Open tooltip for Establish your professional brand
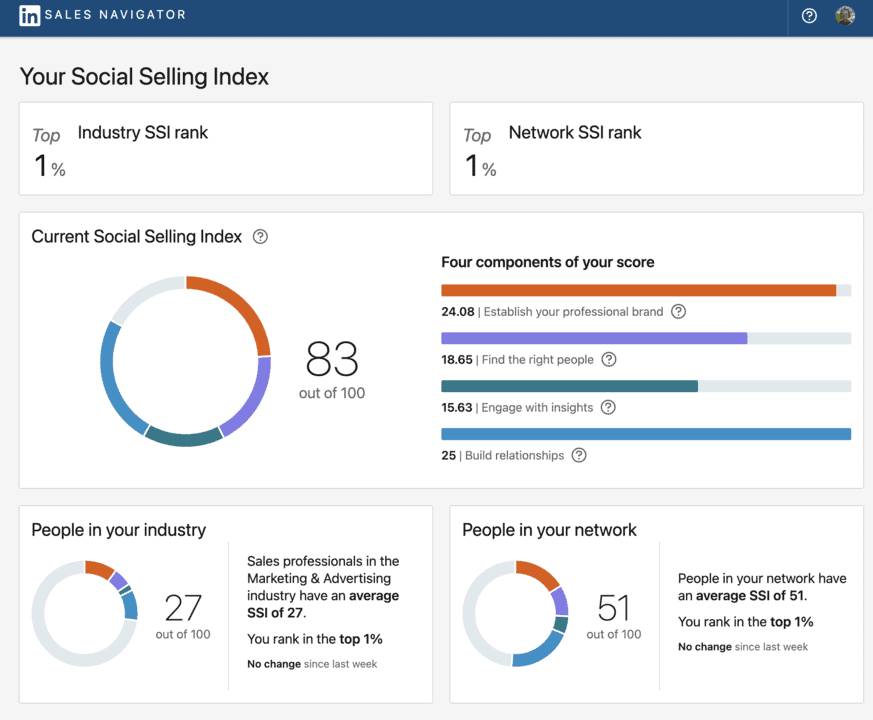Screen dimensions: 873x720 [679, 312]
